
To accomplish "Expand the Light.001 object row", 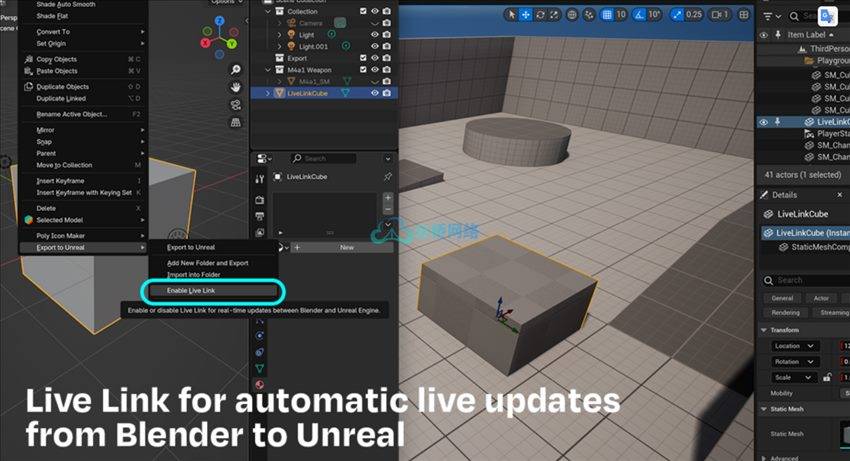I will (279, 47).
